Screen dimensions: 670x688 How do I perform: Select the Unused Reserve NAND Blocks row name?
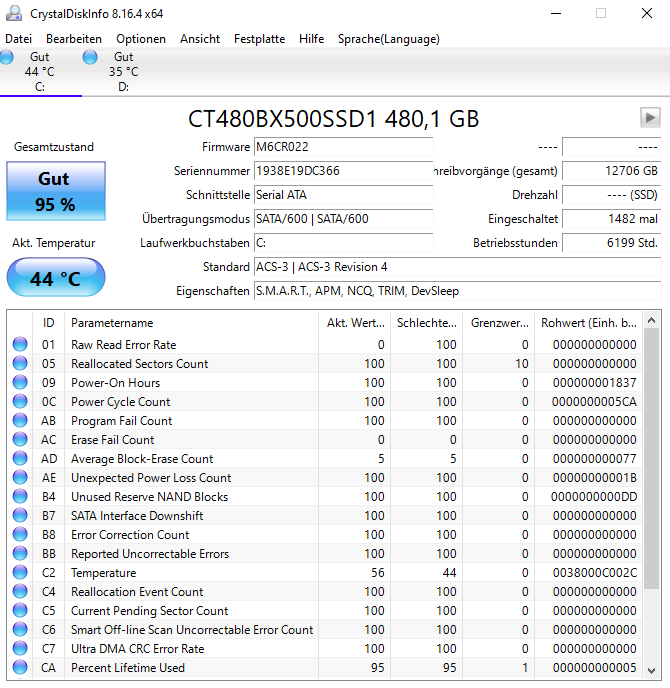click(150, 497)
